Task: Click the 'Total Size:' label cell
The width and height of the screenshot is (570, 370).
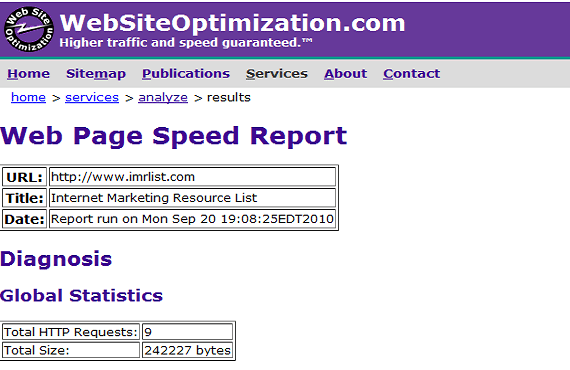Action: [x=71, y=350]
